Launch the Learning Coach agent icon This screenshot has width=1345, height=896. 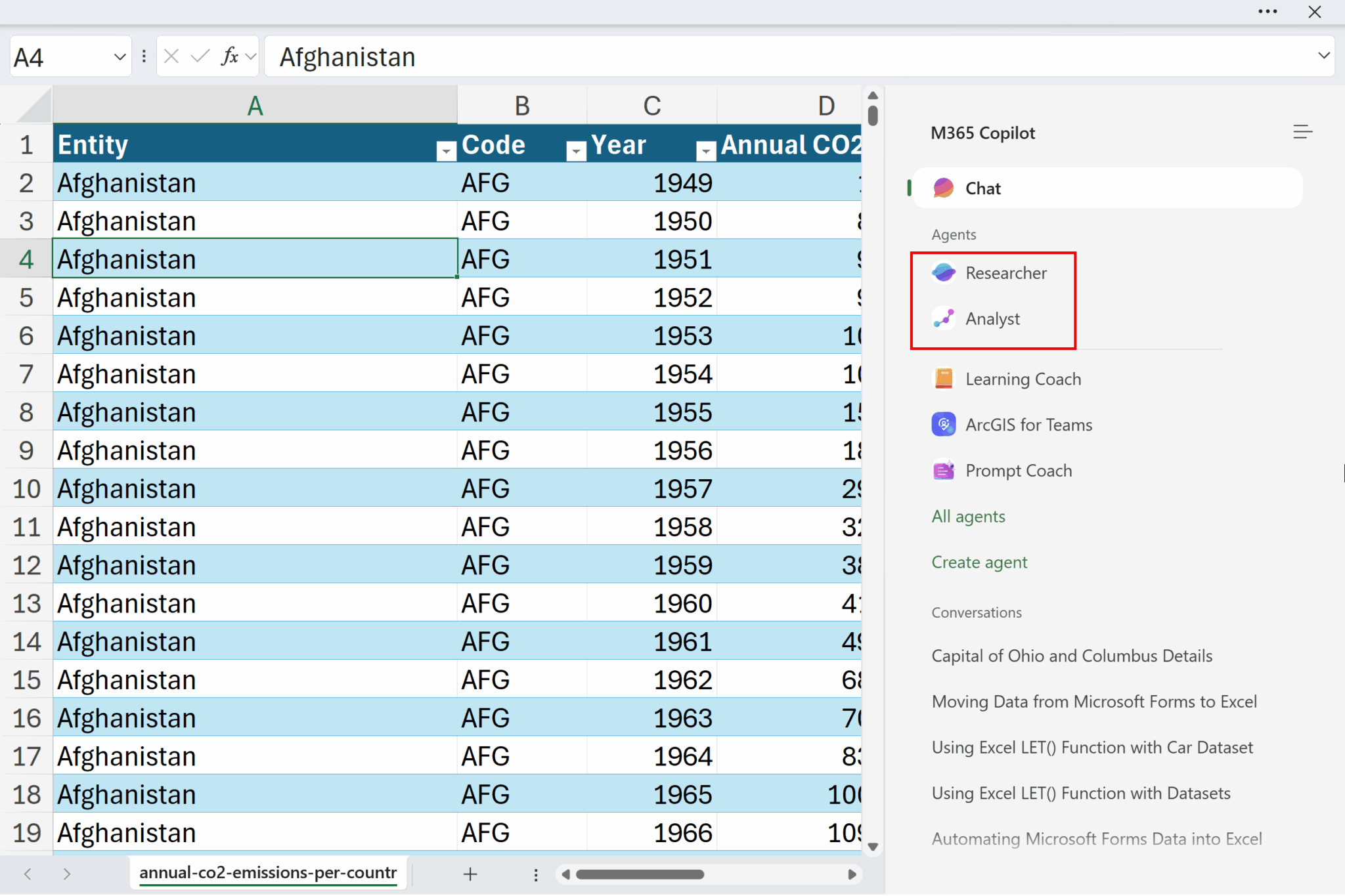pyautogui.click(x=944, y=379)
